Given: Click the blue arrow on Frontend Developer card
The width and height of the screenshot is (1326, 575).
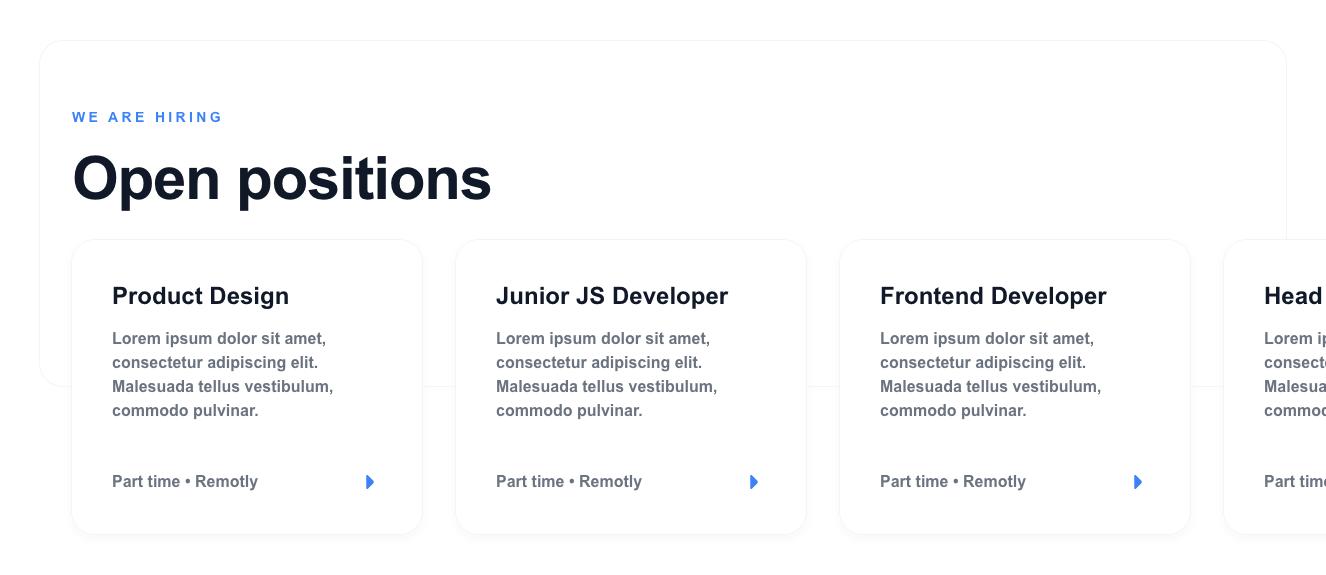Looking at the screenshot, I should [x=1138, y=482].
